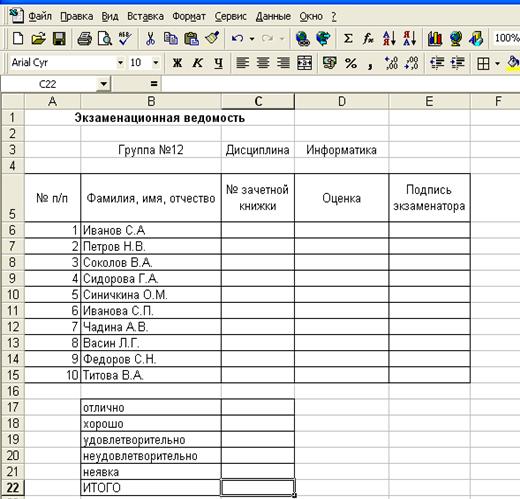This screenshot has width=520, height=499.
Task: Toggle italic К formatting
Action: coord(198,63)
